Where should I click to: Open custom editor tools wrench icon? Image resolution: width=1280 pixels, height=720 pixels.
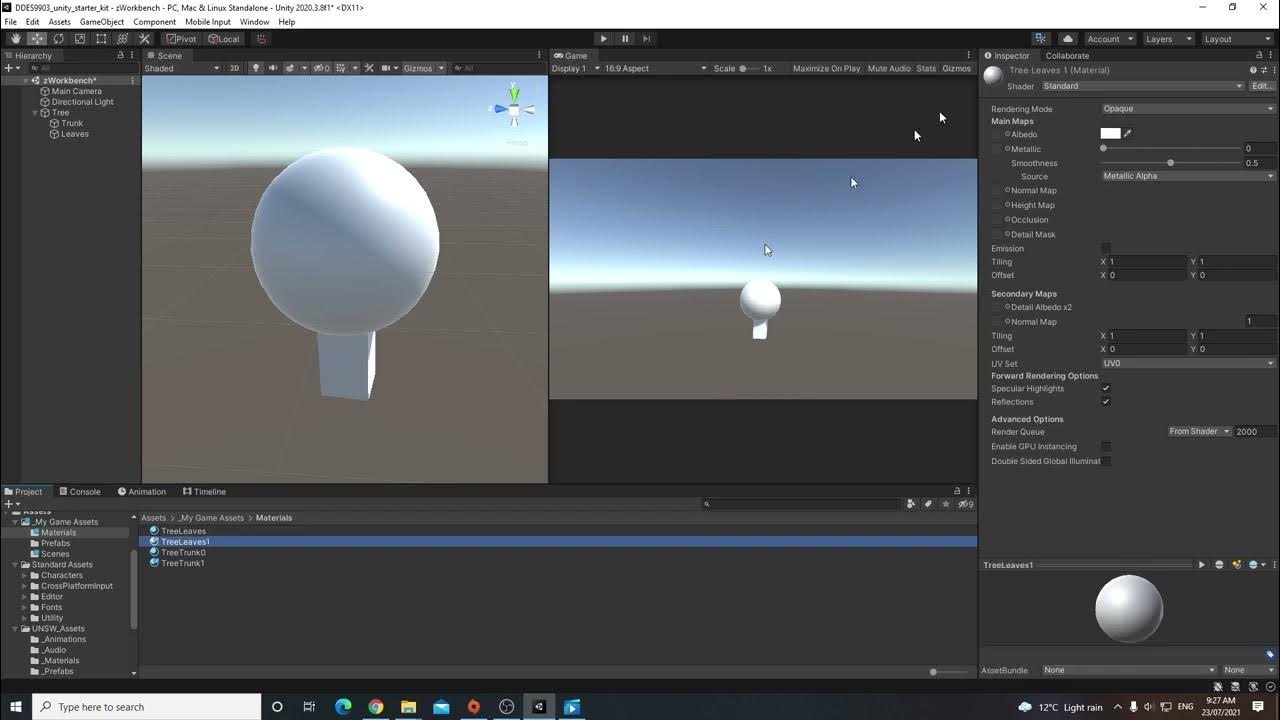(144, 39)
